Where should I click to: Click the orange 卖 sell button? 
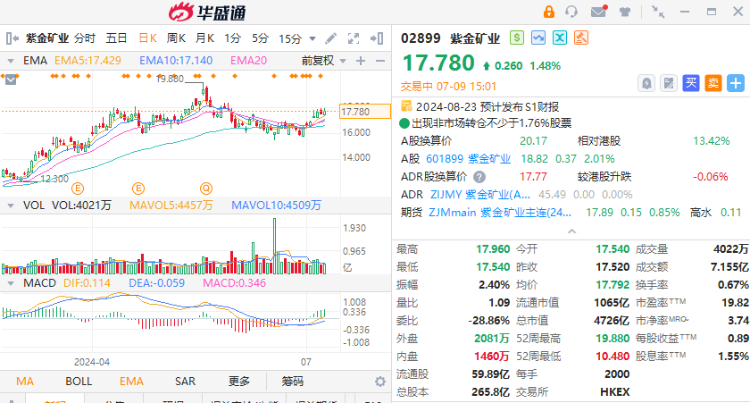713,83
